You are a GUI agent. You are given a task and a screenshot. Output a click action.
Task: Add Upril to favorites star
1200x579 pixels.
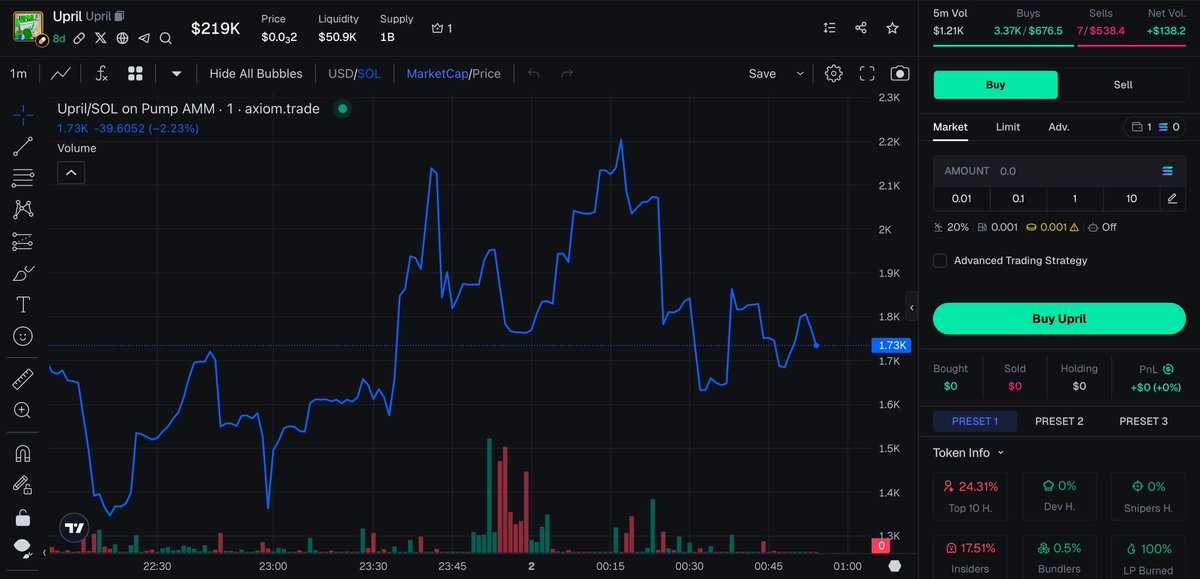pyautogui.click(x=892, y=28)
